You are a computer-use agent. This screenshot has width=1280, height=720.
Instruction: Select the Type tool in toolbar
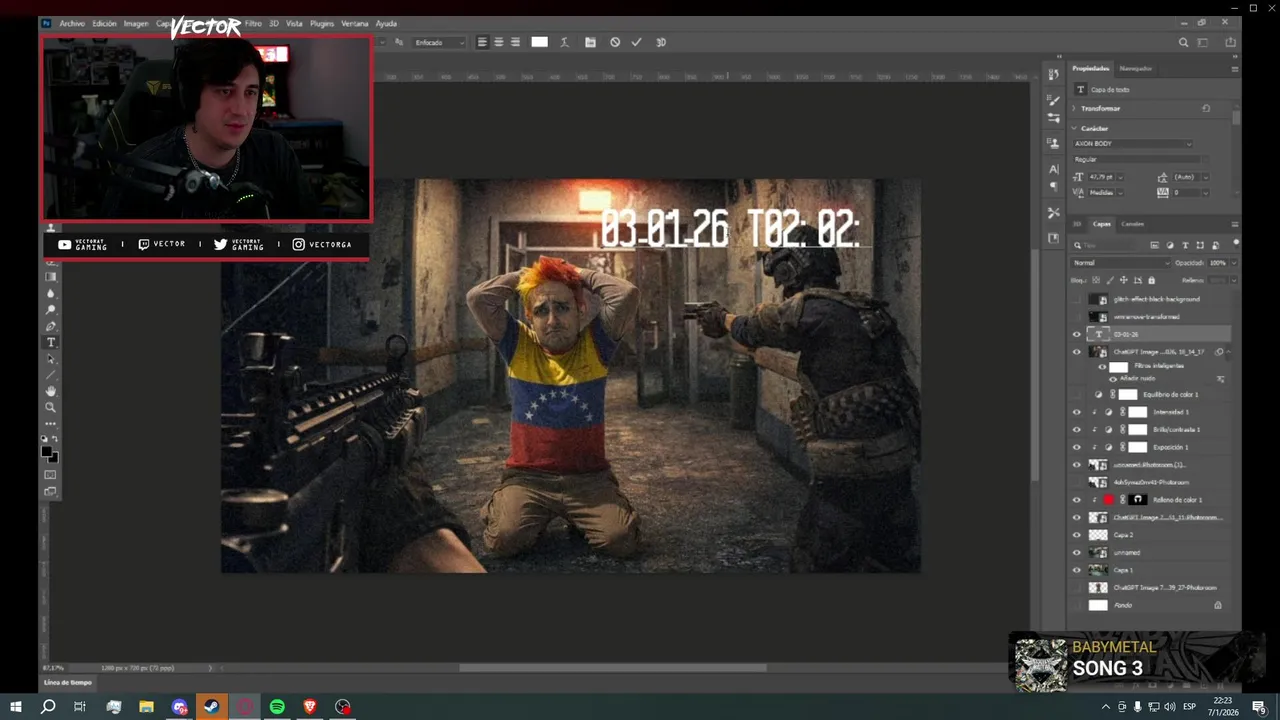(51, 343)
